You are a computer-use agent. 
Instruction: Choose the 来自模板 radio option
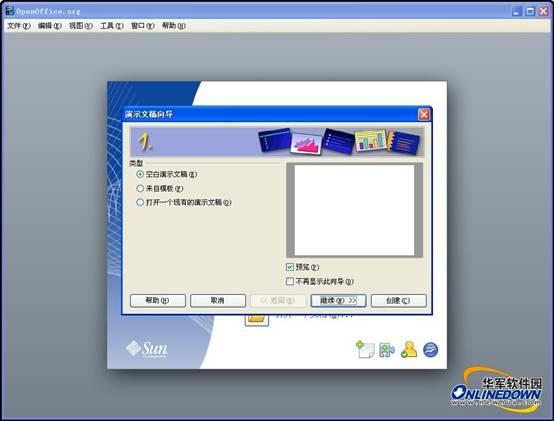[x=140, y=188]
